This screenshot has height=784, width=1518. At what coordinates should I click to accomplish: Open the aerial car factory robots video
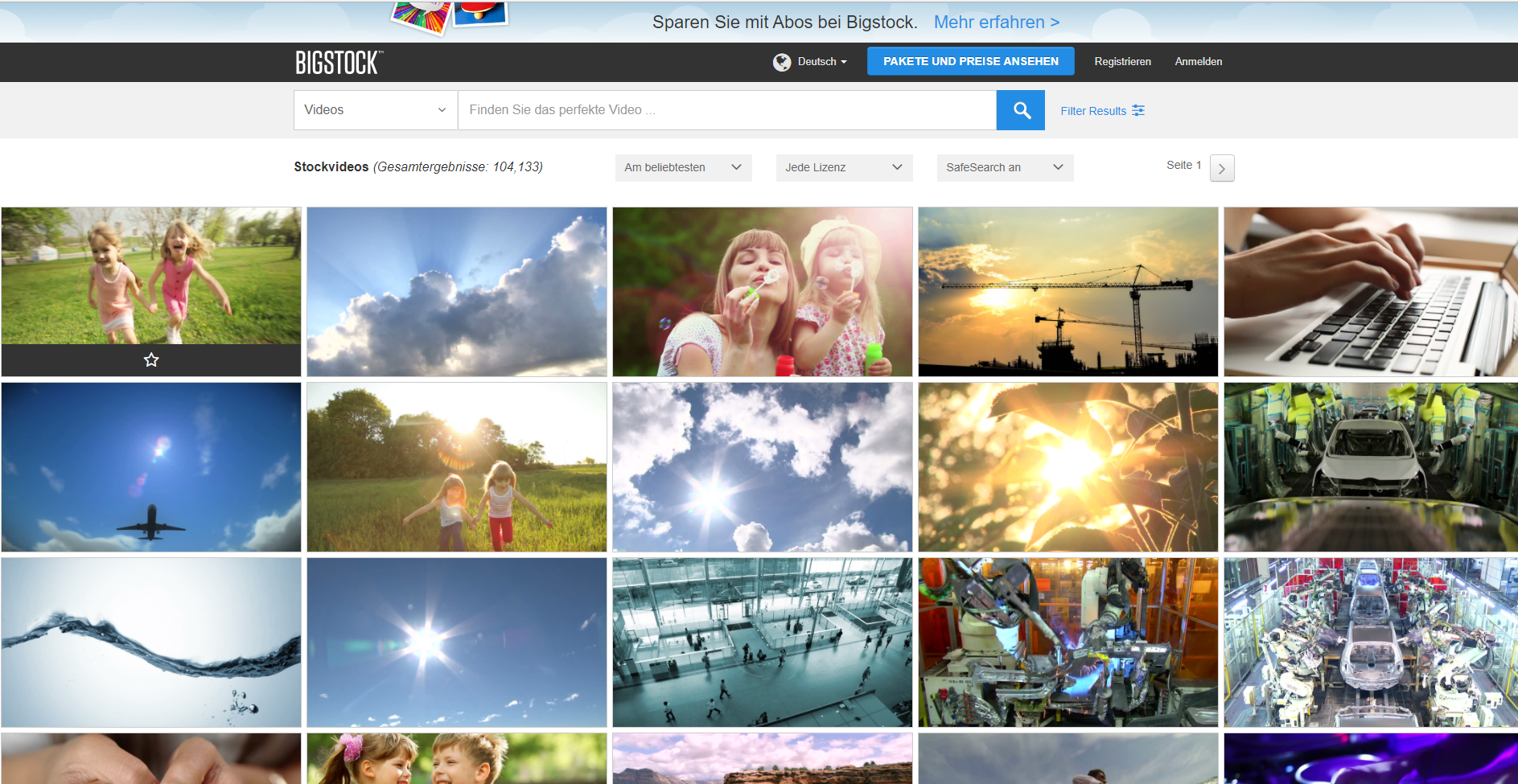[x=1371, y=642]
